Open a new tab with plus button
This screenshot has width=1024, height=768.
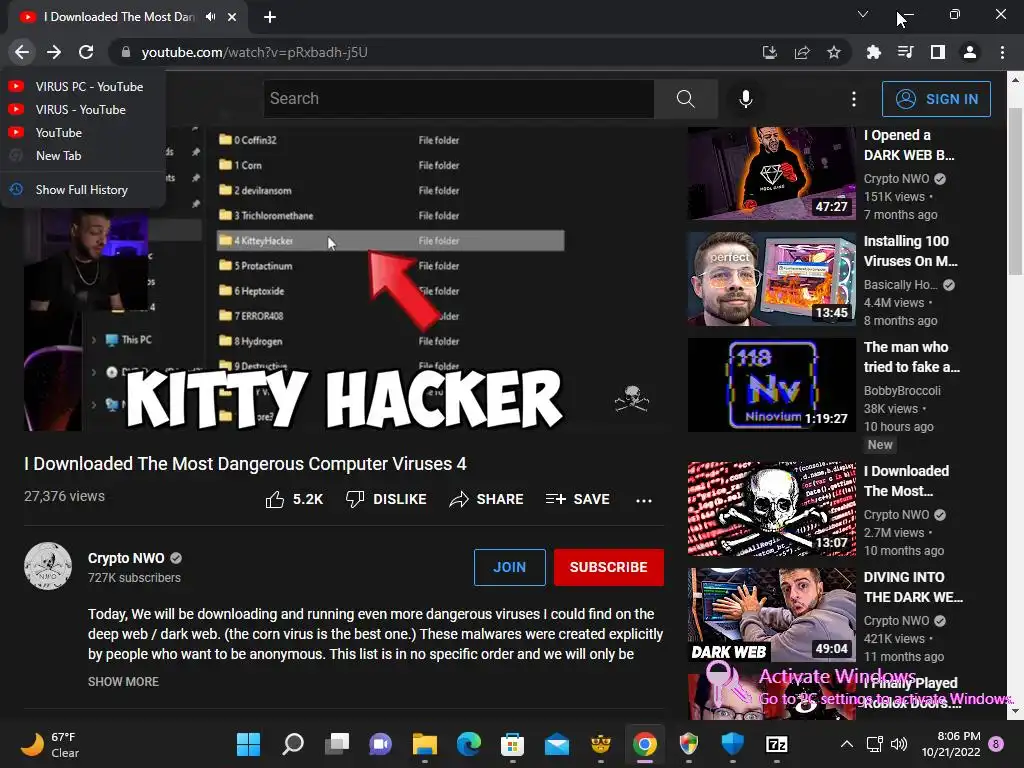270,17
